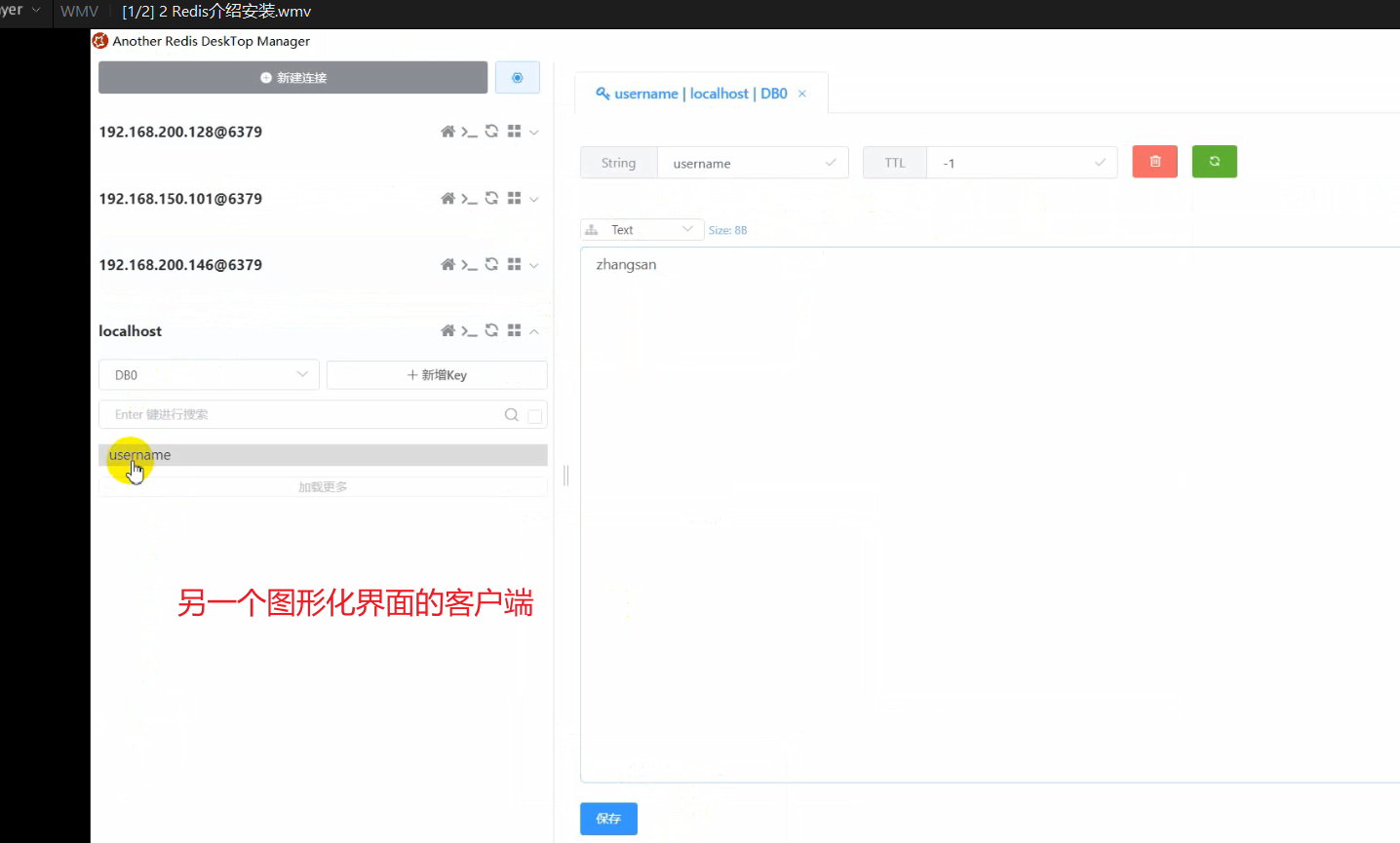Image resolution: width=1400 pixels, height=843 pixels.
Task: Refresh key with green button
Action: [1215, 162]
